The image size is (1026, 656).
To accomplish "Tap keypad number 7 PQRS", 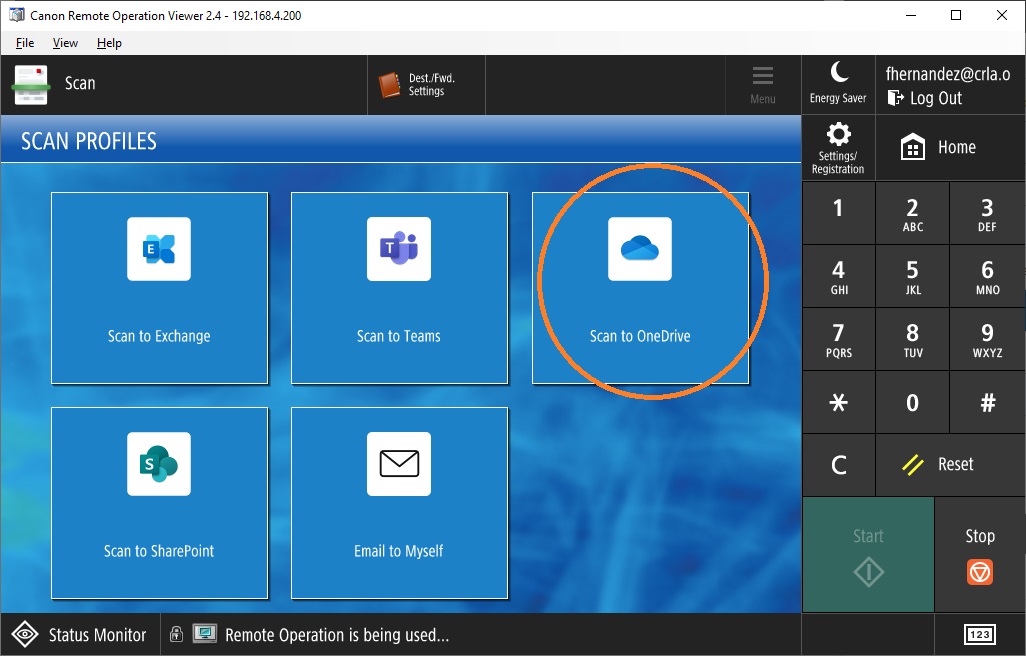I will 838,339.
